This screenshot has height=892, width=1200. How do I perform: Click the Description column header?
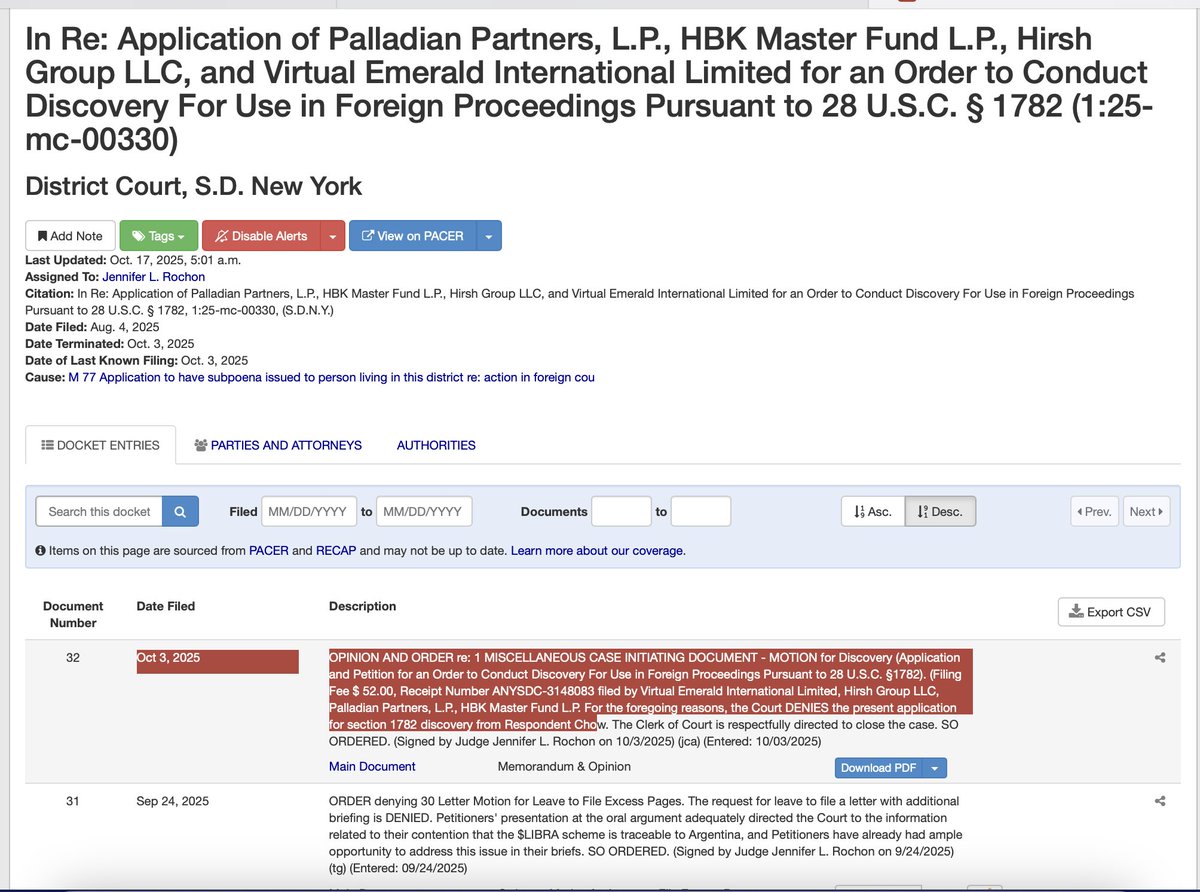pyautogui.click(x=362, y=606)
